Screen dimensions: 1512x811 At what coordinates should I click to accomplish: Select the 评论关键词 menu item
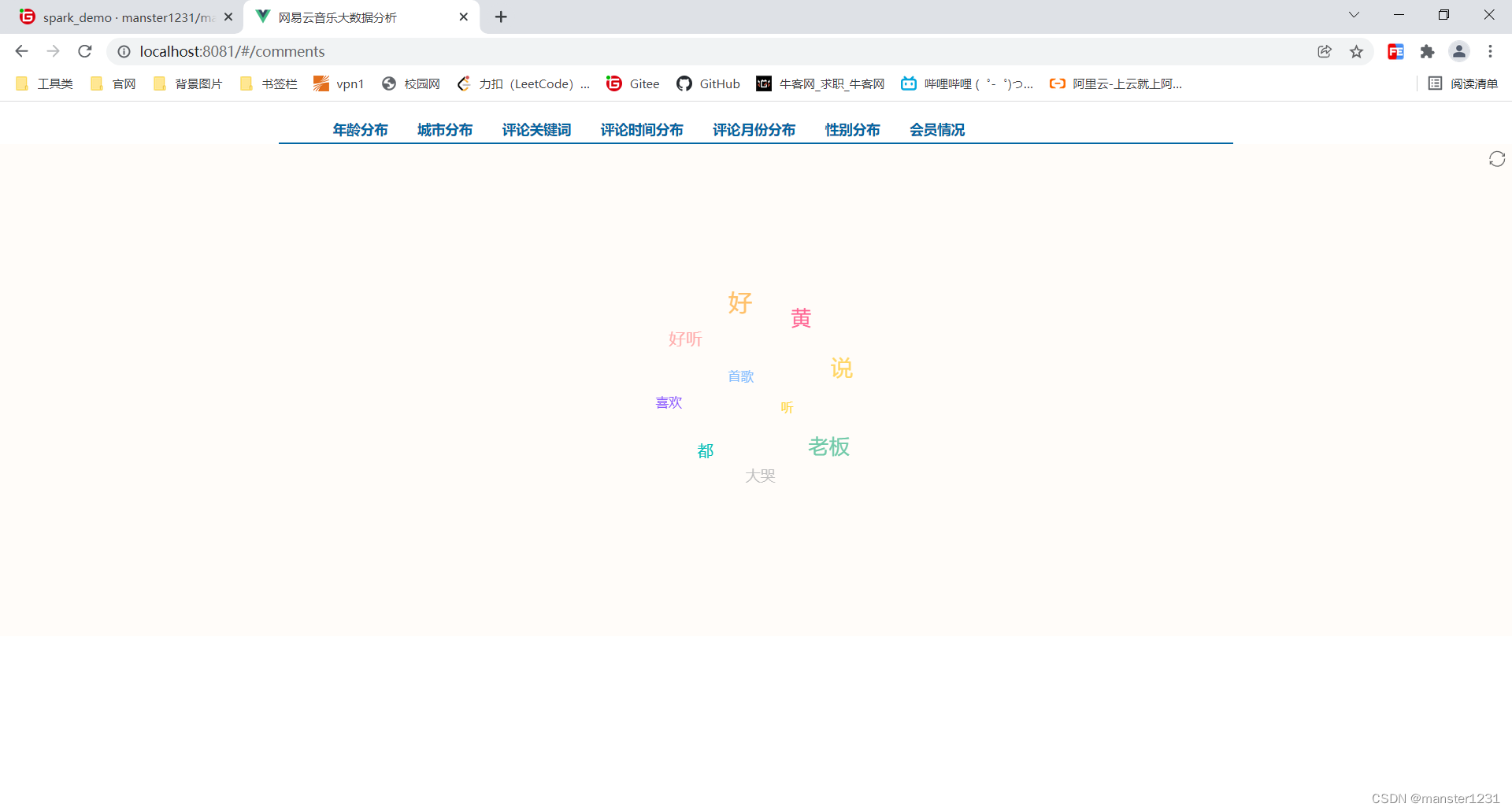536,130
